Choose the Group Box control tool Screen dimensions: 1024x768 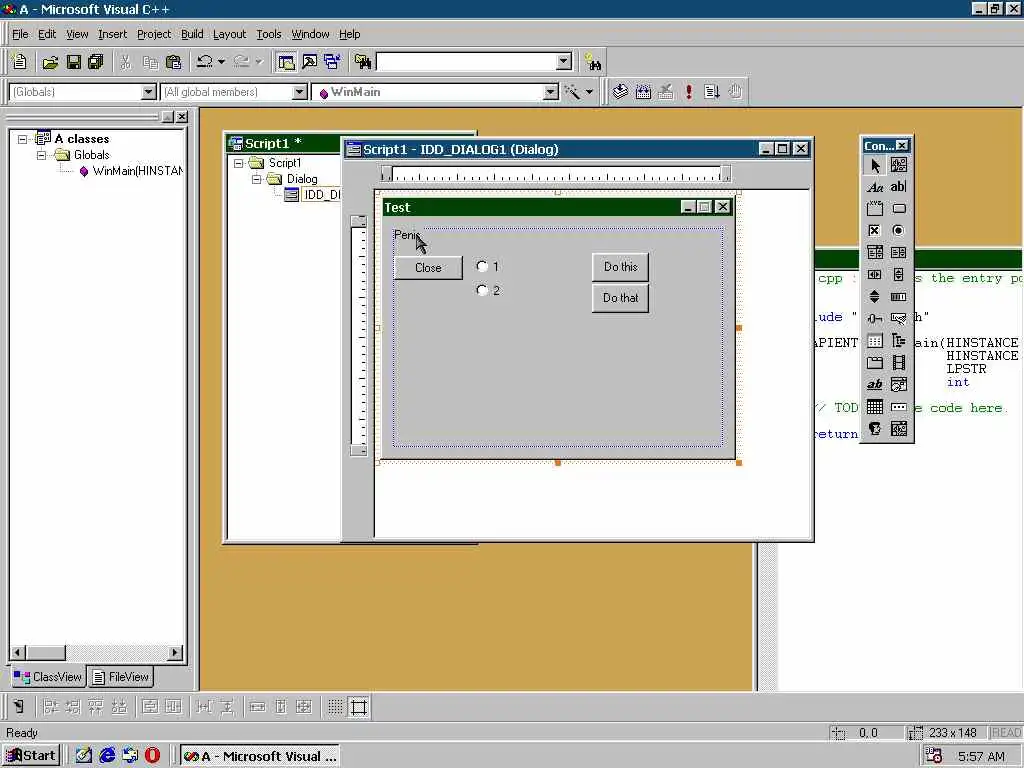(x=875, y=209)
